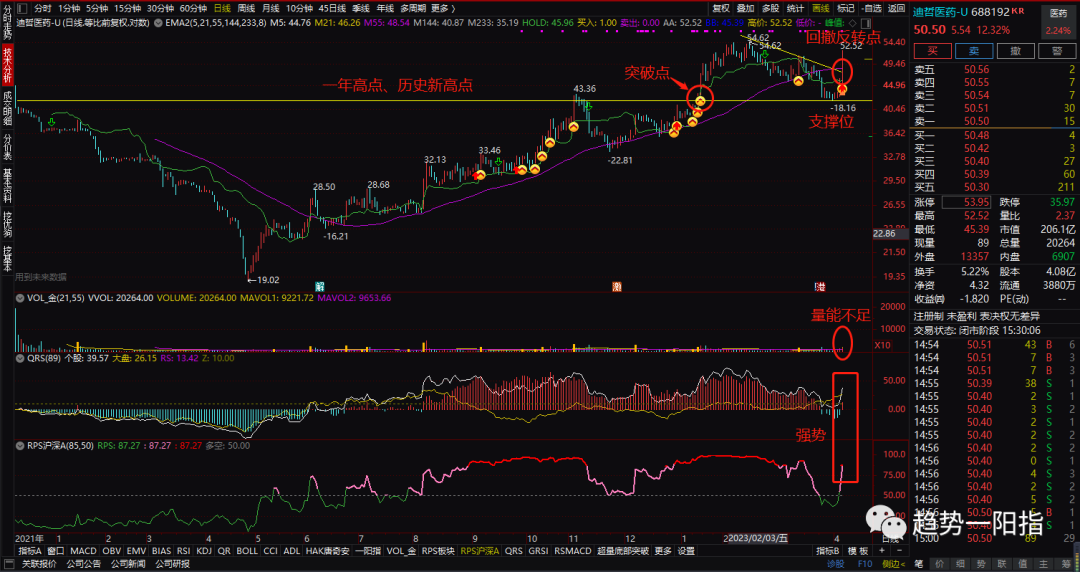Click the green down arrow signal near 43.36

coord(589,107)
